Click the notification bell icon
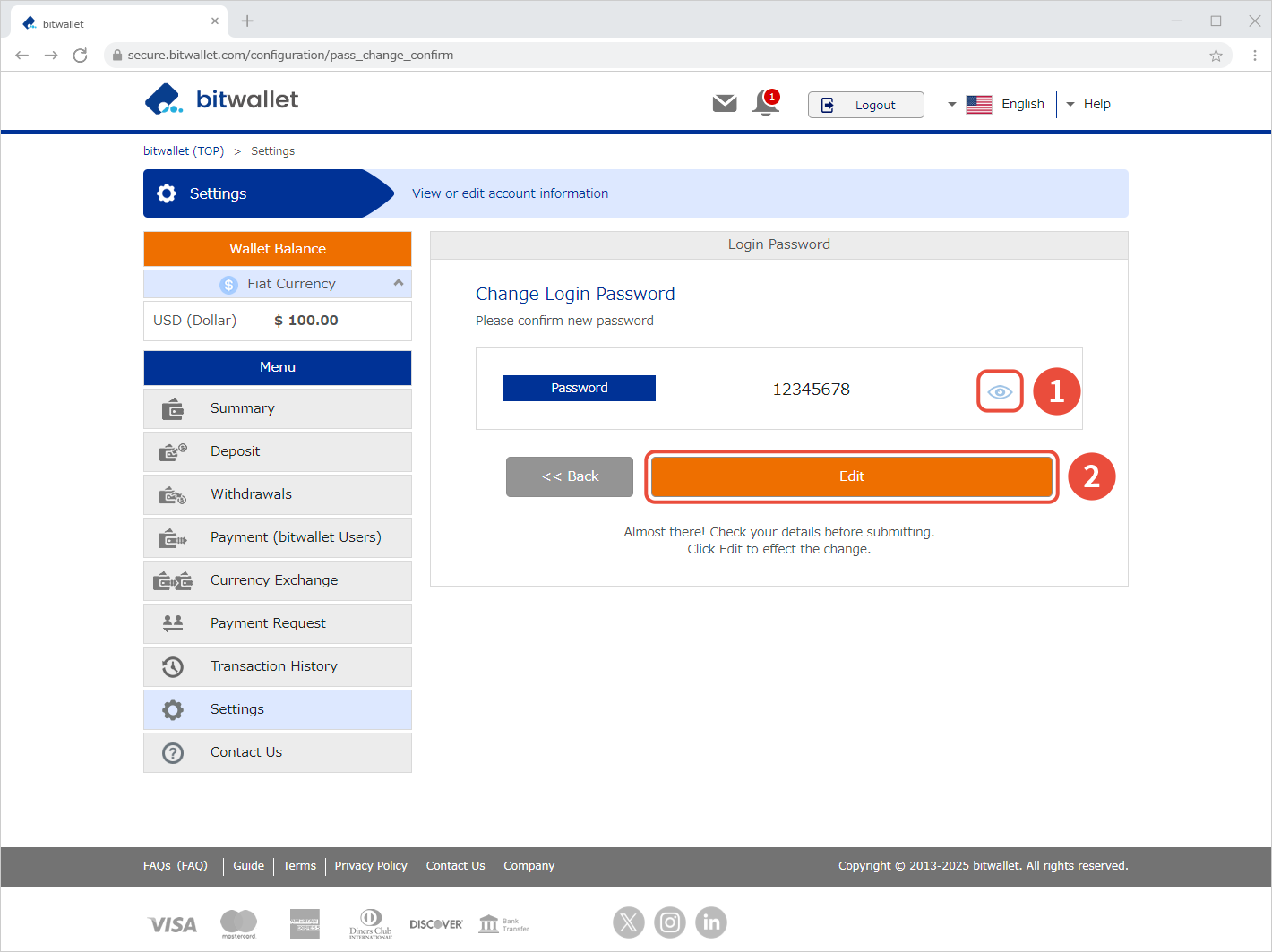This screenshot has height=952, width=1272. [x=765, y=104]
